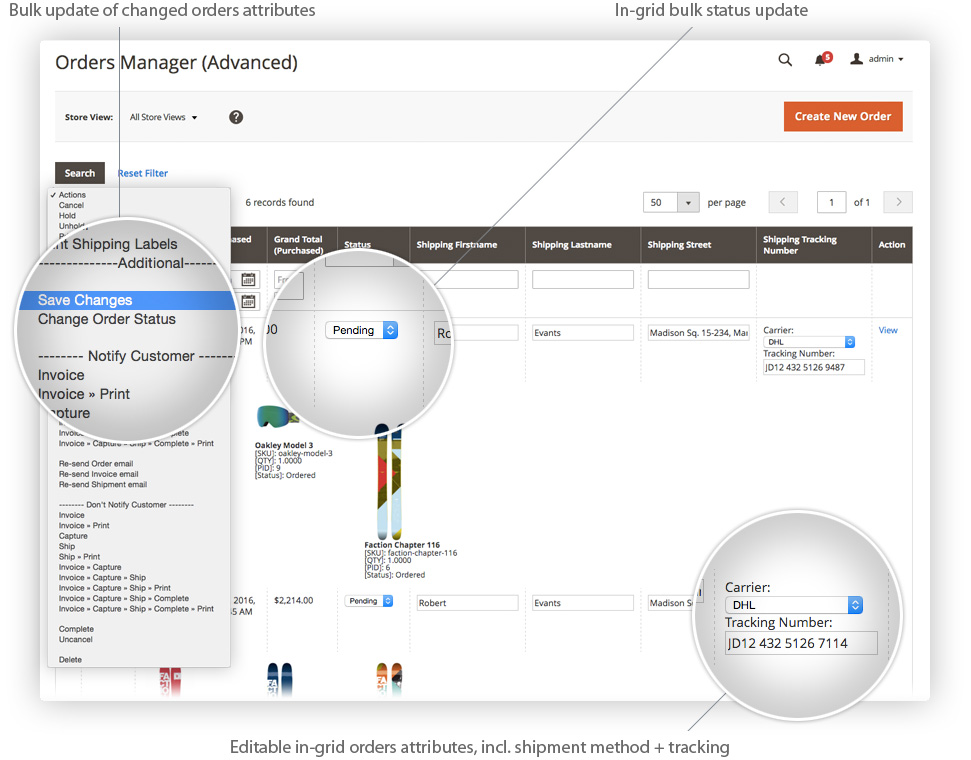Choose Save Changes in the Actions menu
Image resolution: width=971 pixels, height=760 pixels.
127,300
